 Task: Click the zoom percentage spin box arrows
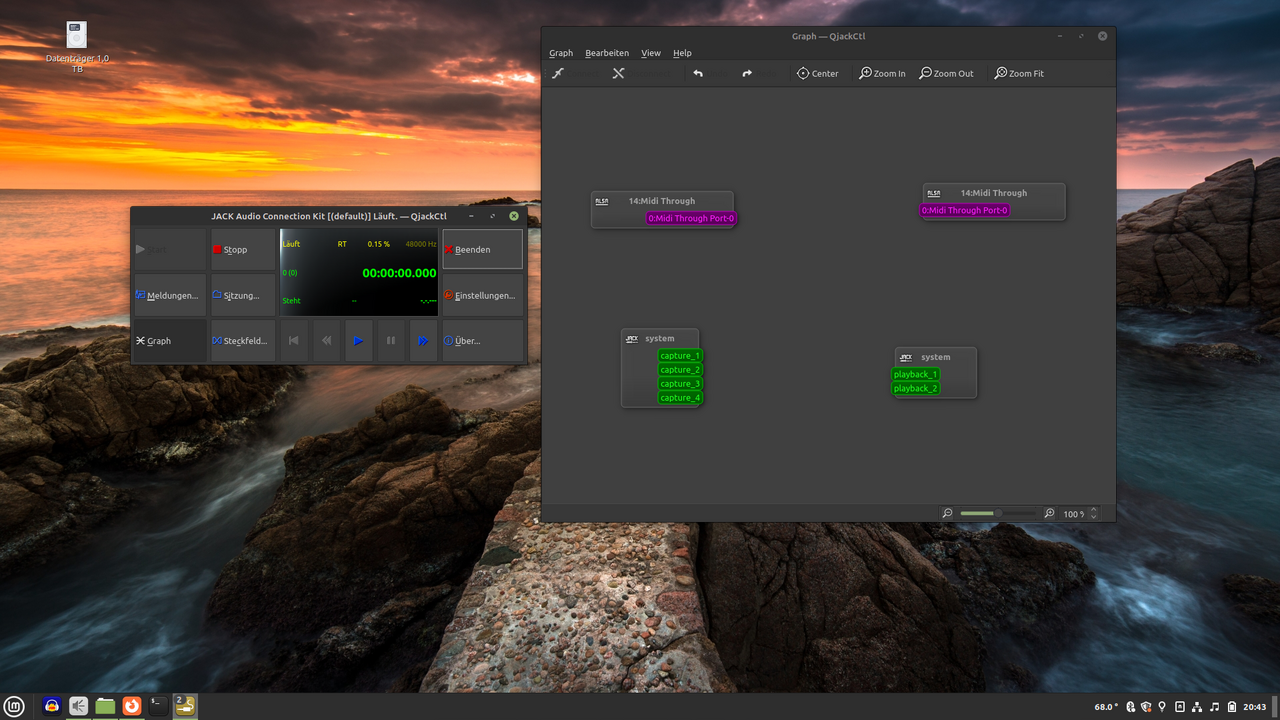point(1093,513)
